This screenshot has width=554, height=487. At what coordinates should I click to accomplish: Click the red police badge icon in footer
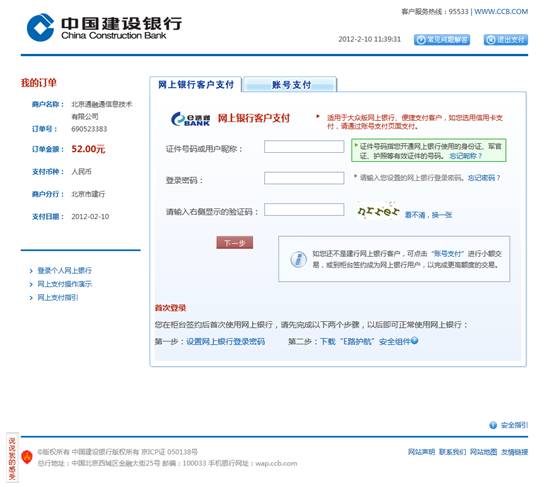[27, 457]
